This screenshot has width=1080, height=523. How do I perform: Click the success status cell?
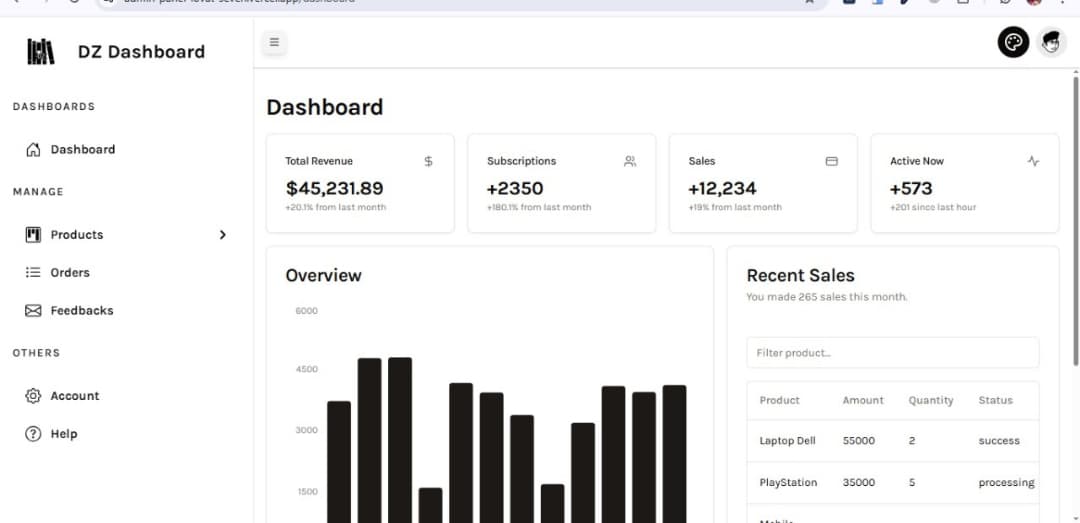(x=999, y=441)
